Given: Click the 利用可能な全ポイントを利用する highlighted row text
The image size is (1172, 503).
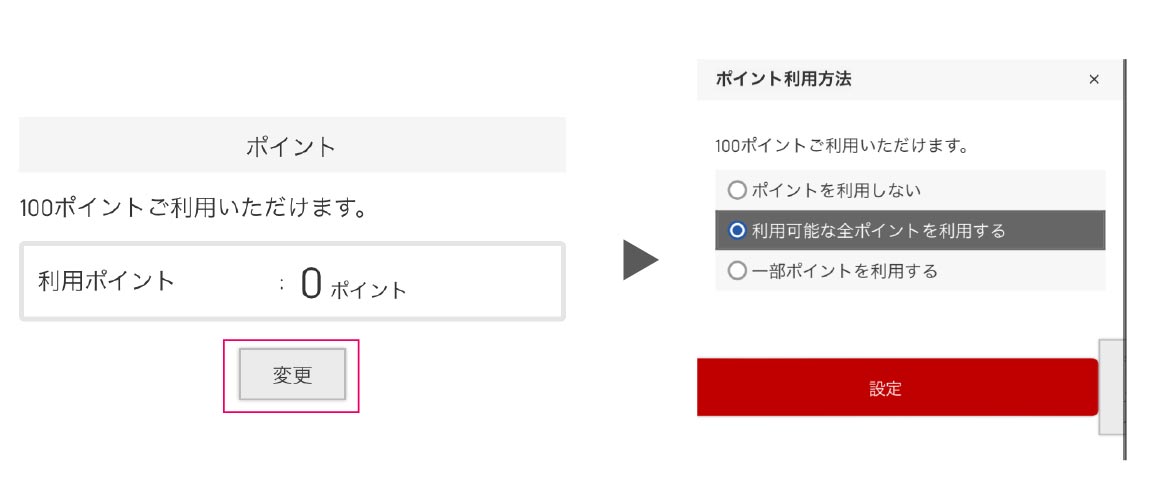Looking at the screenshot, I should point(878,230).
